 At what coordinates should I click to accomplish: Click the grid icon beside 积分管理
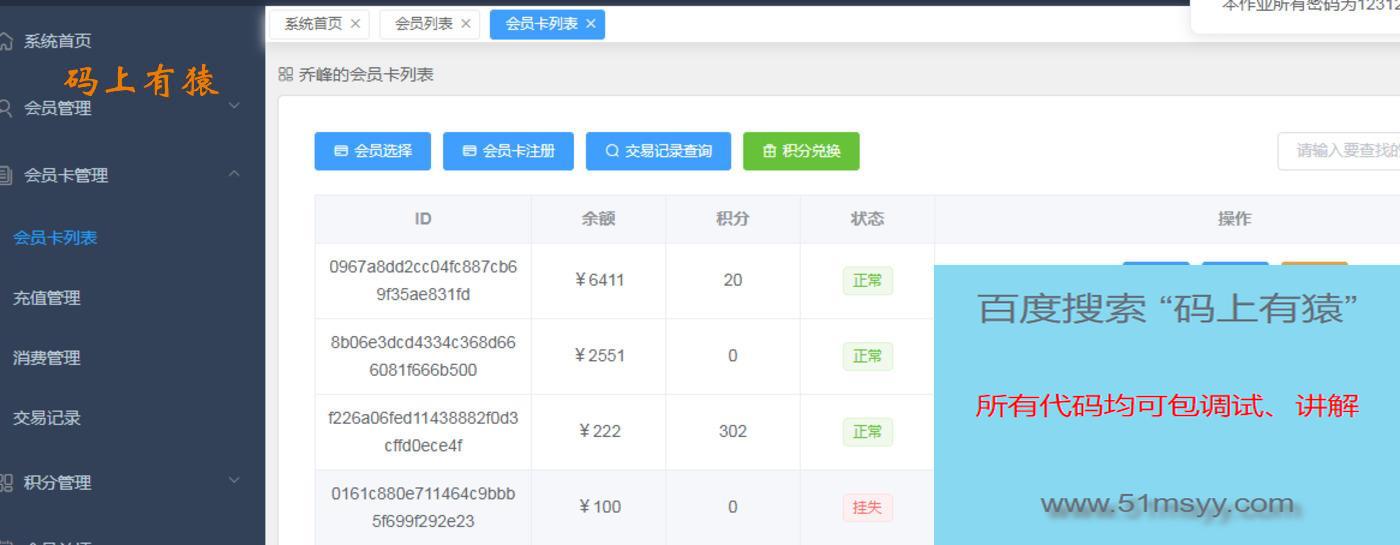[7, 483]
